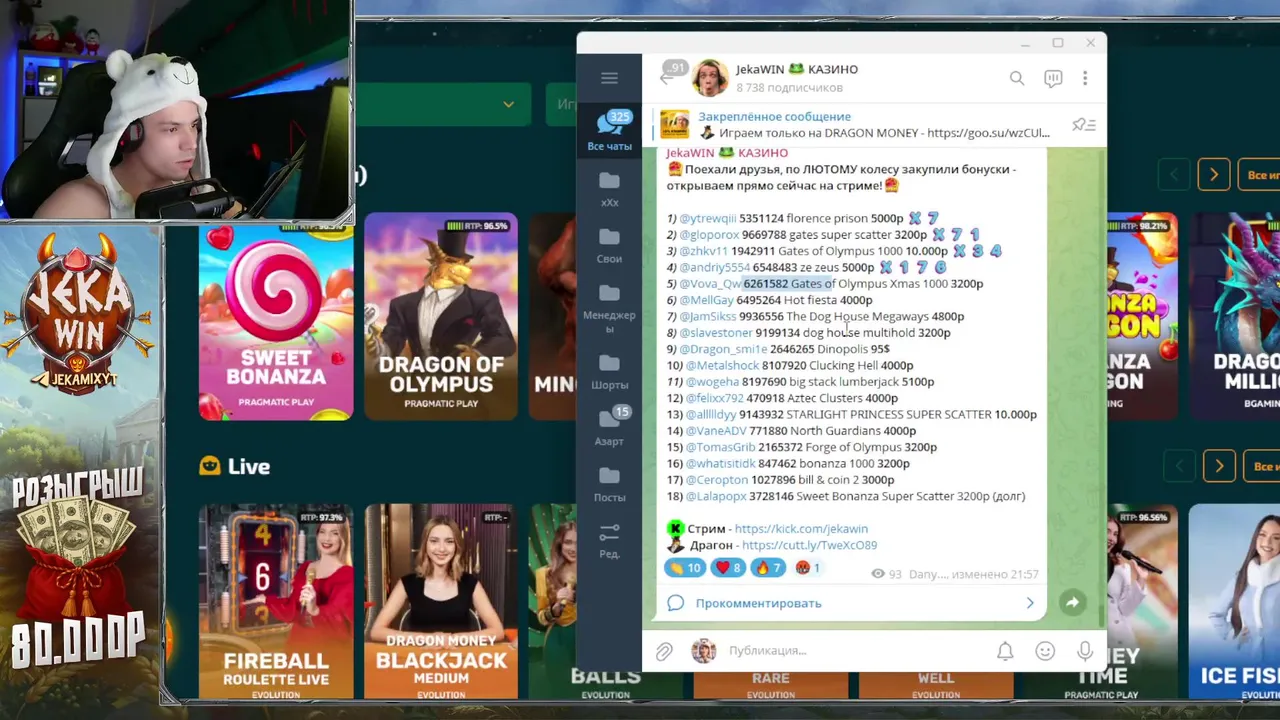Open the Свои chat folder
Image resolution: width=1280 pixels, height=720 pixels.
pos(609,245)
